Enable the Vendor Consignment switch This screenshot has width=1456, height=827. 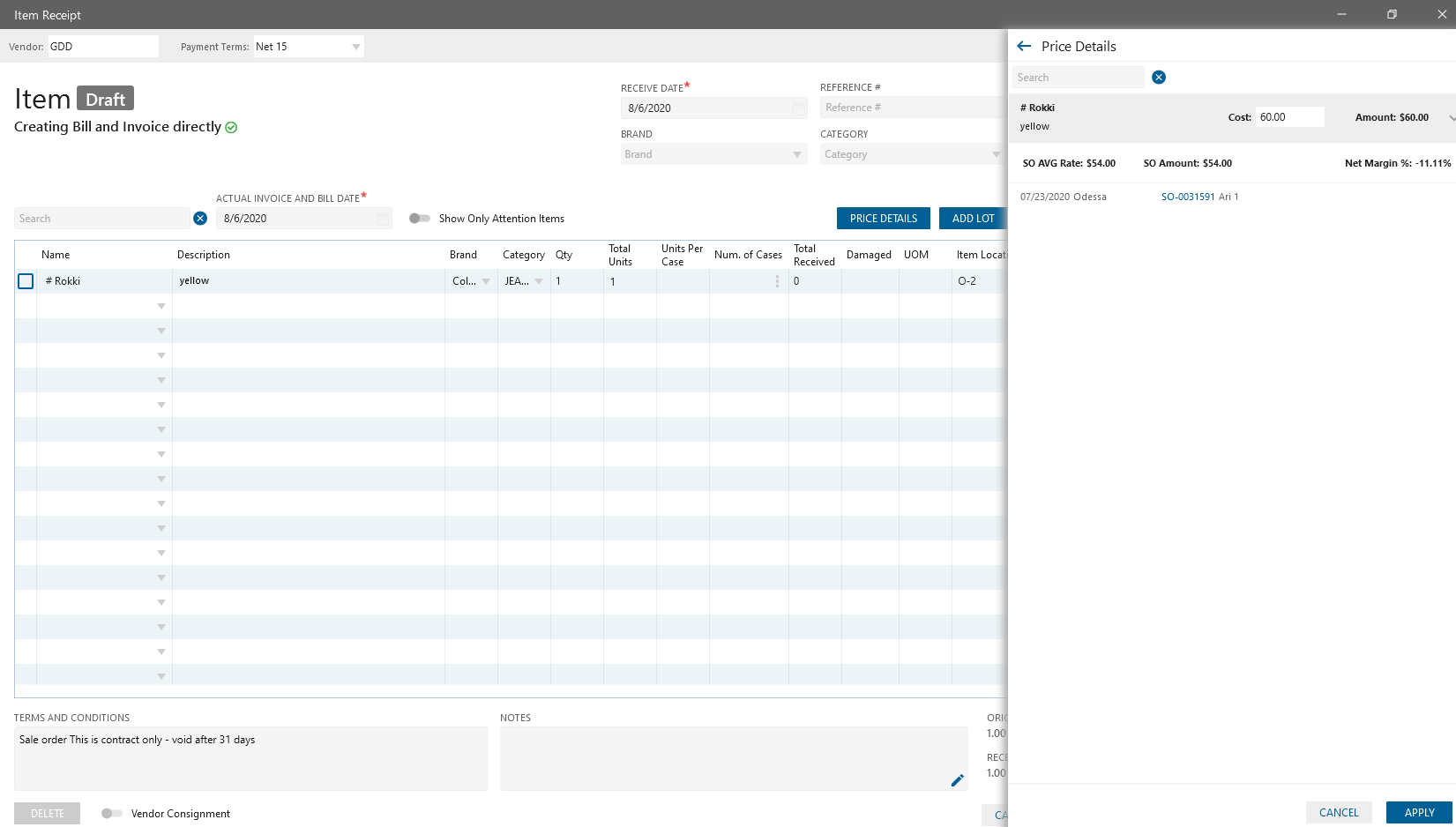click(x=112, y=814)
